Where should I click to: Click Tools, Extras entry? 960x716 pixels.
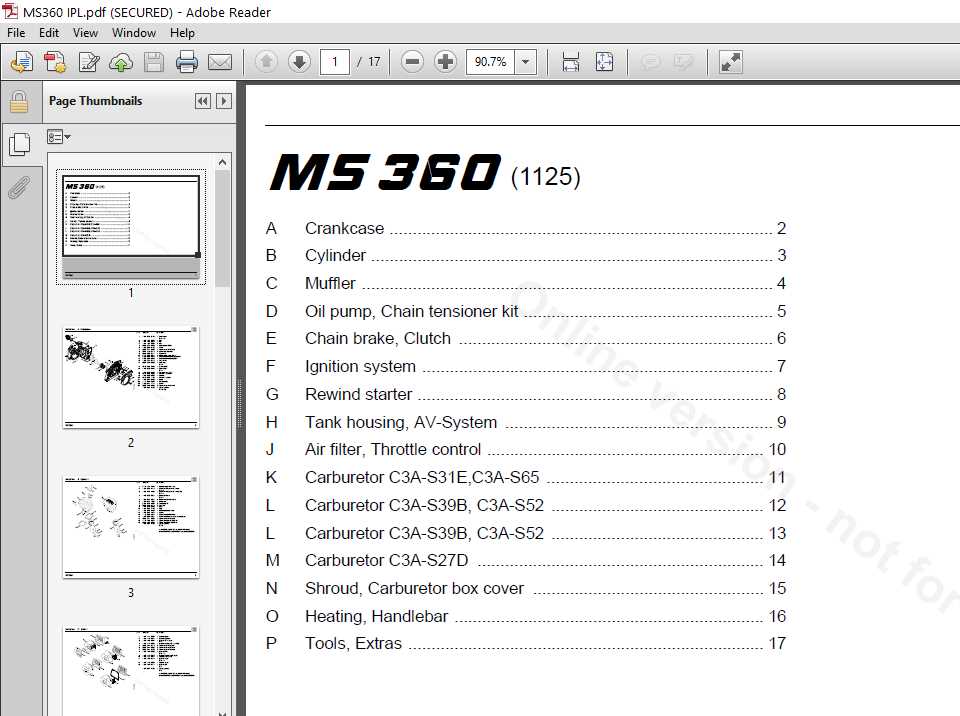(x=526, y=643)
